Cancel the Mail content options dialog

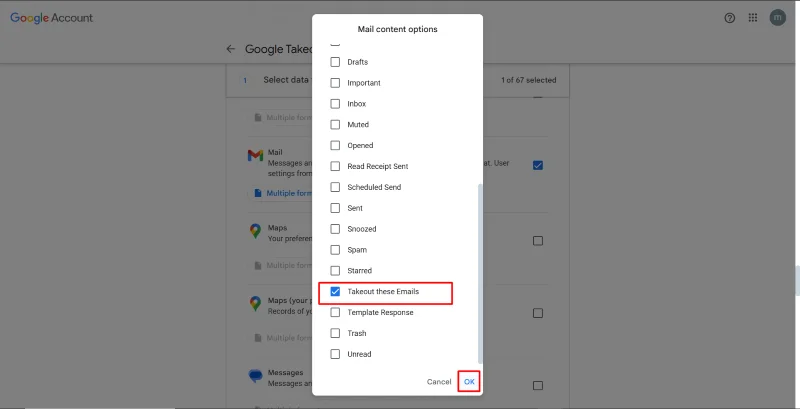tap(439, 381)
